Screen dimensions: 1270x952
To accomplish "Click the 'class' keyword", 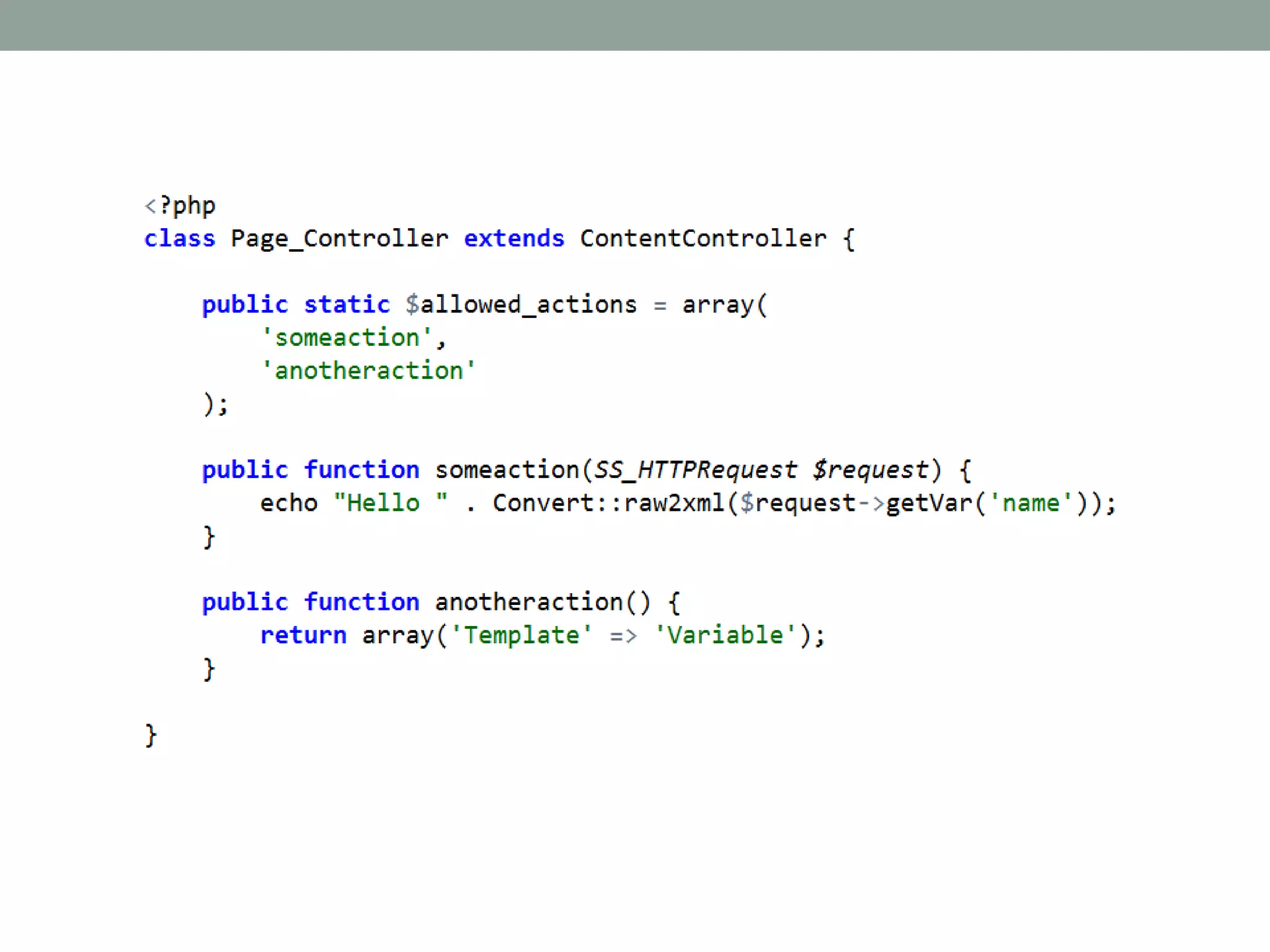I will [x=180, y=239].
